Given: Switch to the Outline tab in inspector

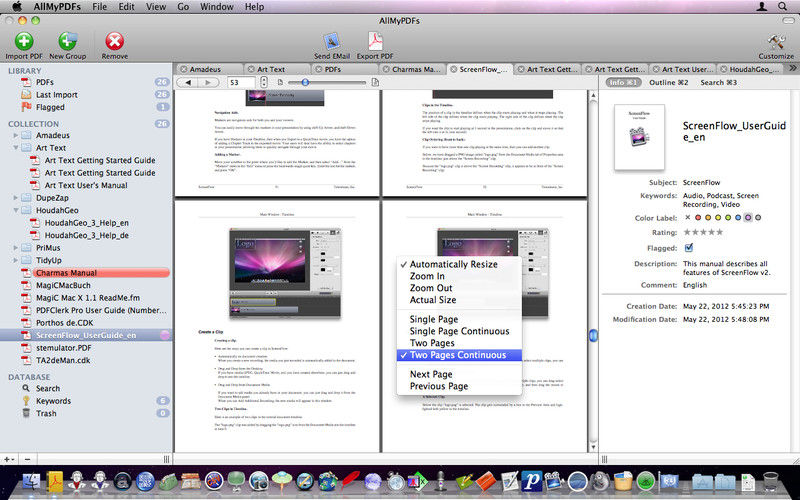Looking at the screenshot, I should [668, 82].
